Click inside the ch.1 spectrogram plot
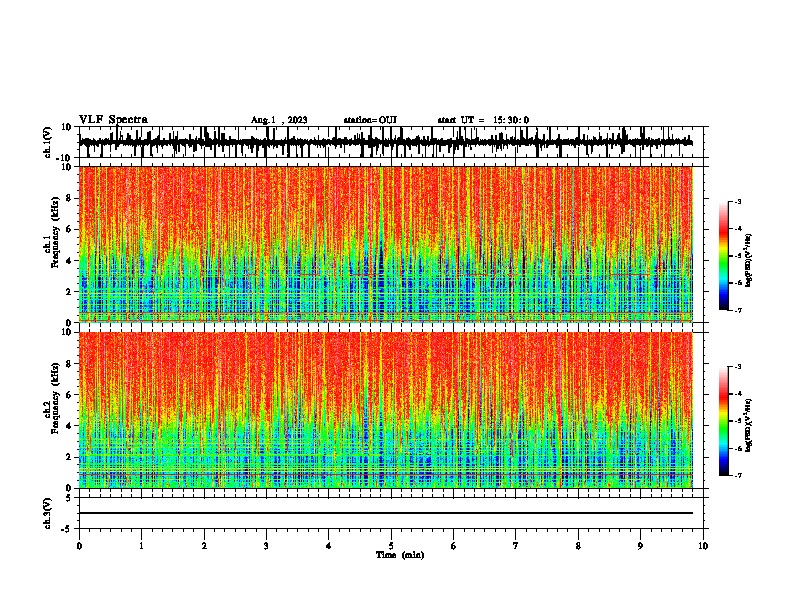Viewport: 792px width, 612px height. (x=386, y=244)
